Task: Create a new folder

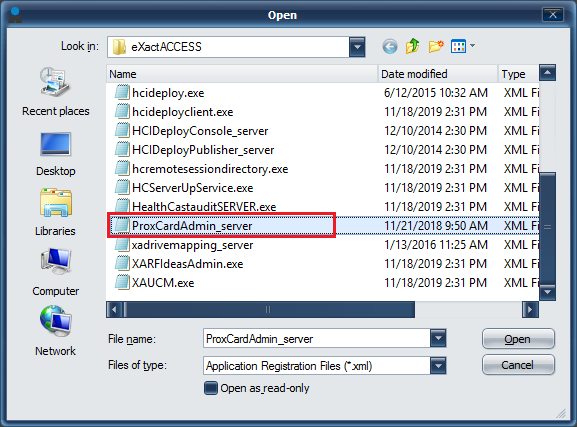Action: (436, 46)
